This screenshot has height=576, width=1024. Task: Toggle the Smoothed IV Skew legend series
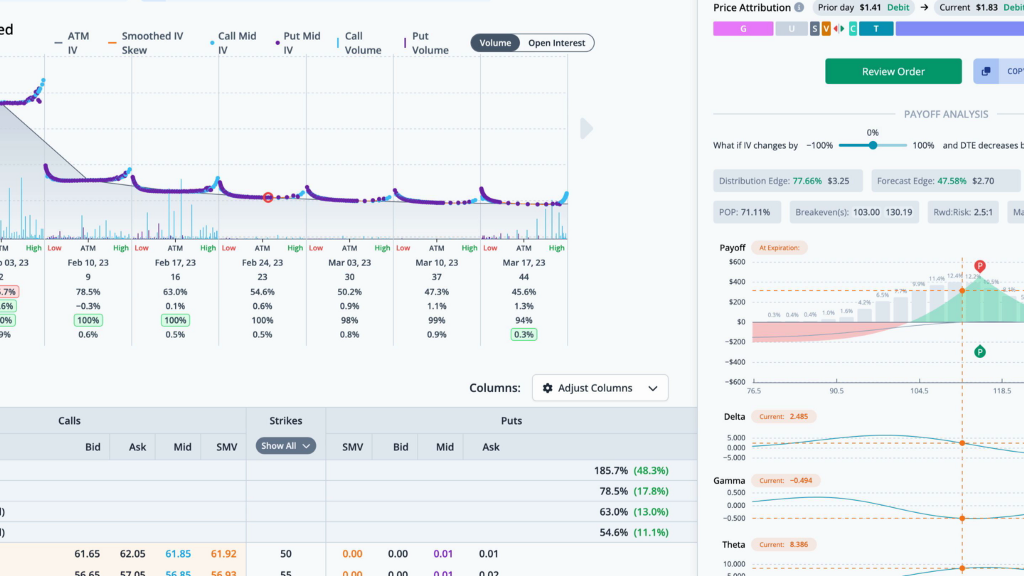click(x=146, y=43)
